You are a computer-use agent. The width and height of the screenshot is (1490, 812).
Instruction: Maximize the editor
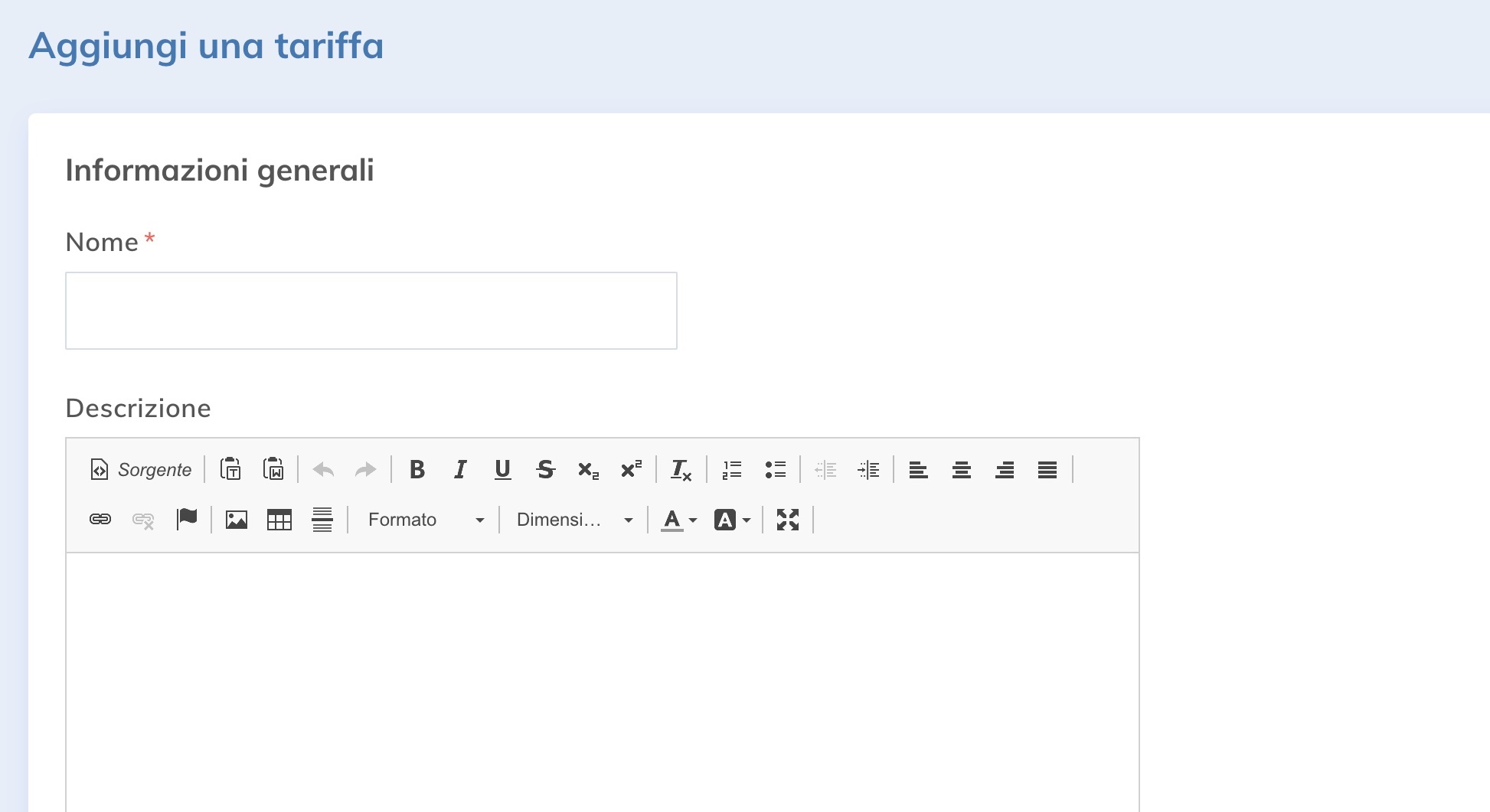click(x=788, y=520)
